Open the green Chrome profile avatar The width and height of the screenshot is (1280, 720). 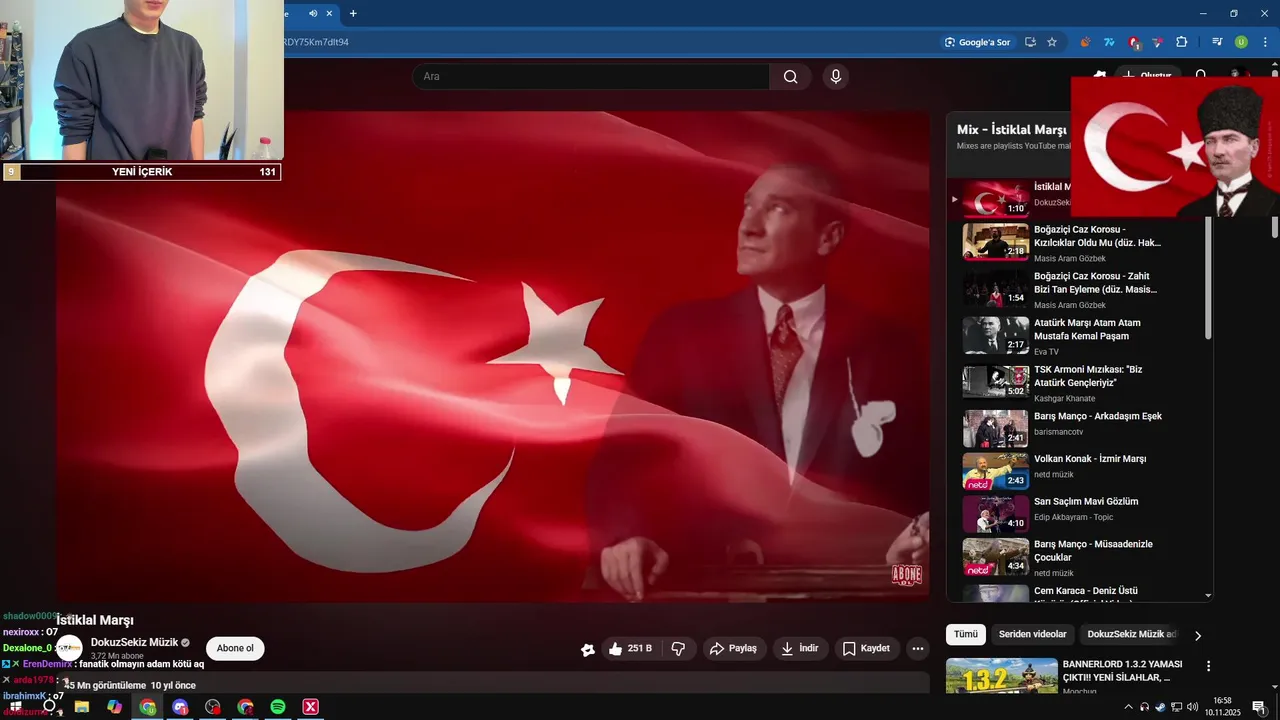[x=1241, y=42]
